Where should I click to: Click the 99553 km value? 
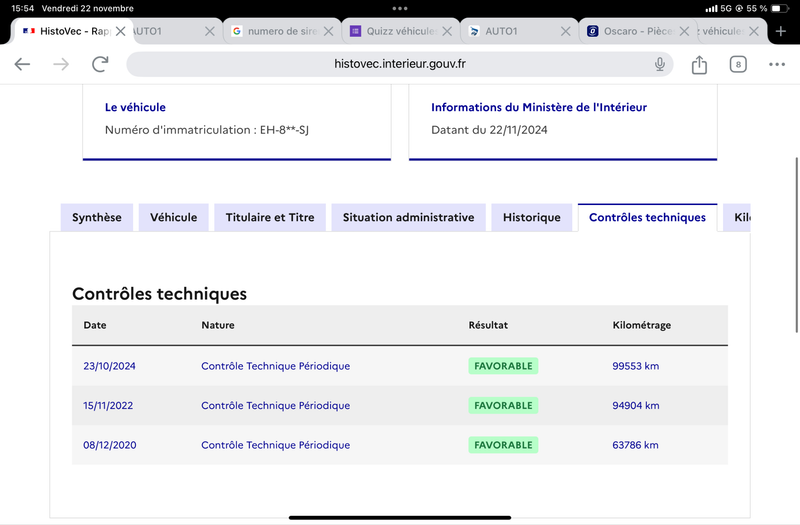(636, 366)
